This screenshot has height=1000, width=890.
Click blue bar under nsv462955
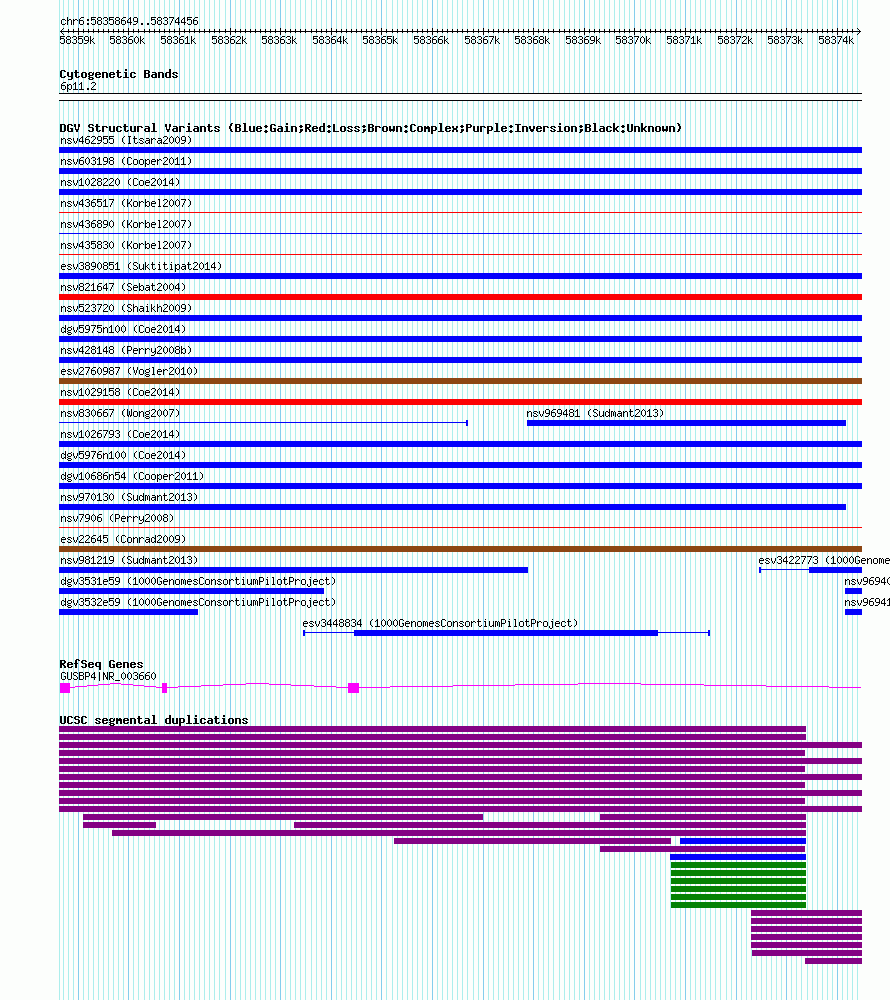pos(460,151)
